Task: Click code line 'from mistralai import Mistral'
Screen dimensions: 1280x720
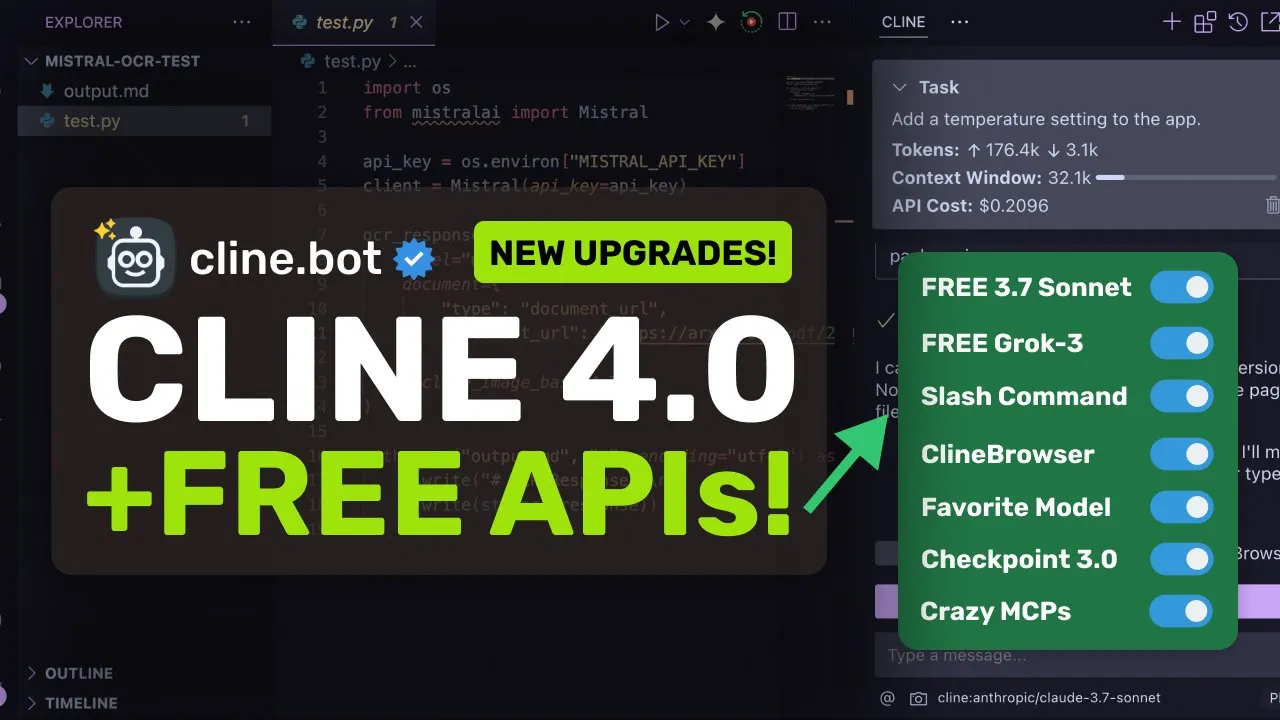Action: pos(505,112)
